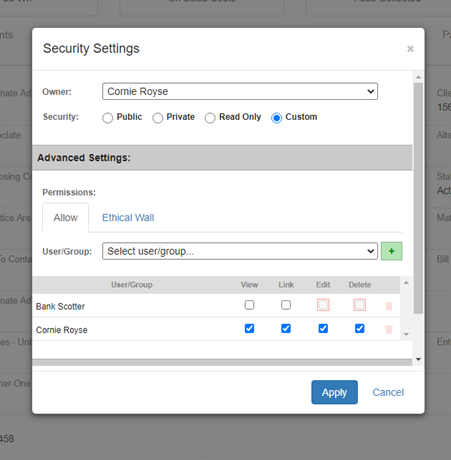Delete Bank Scotter permission row trash icon
Image resolution: width=451 pixels, height=460 pixels.
(x=389, y=306)
